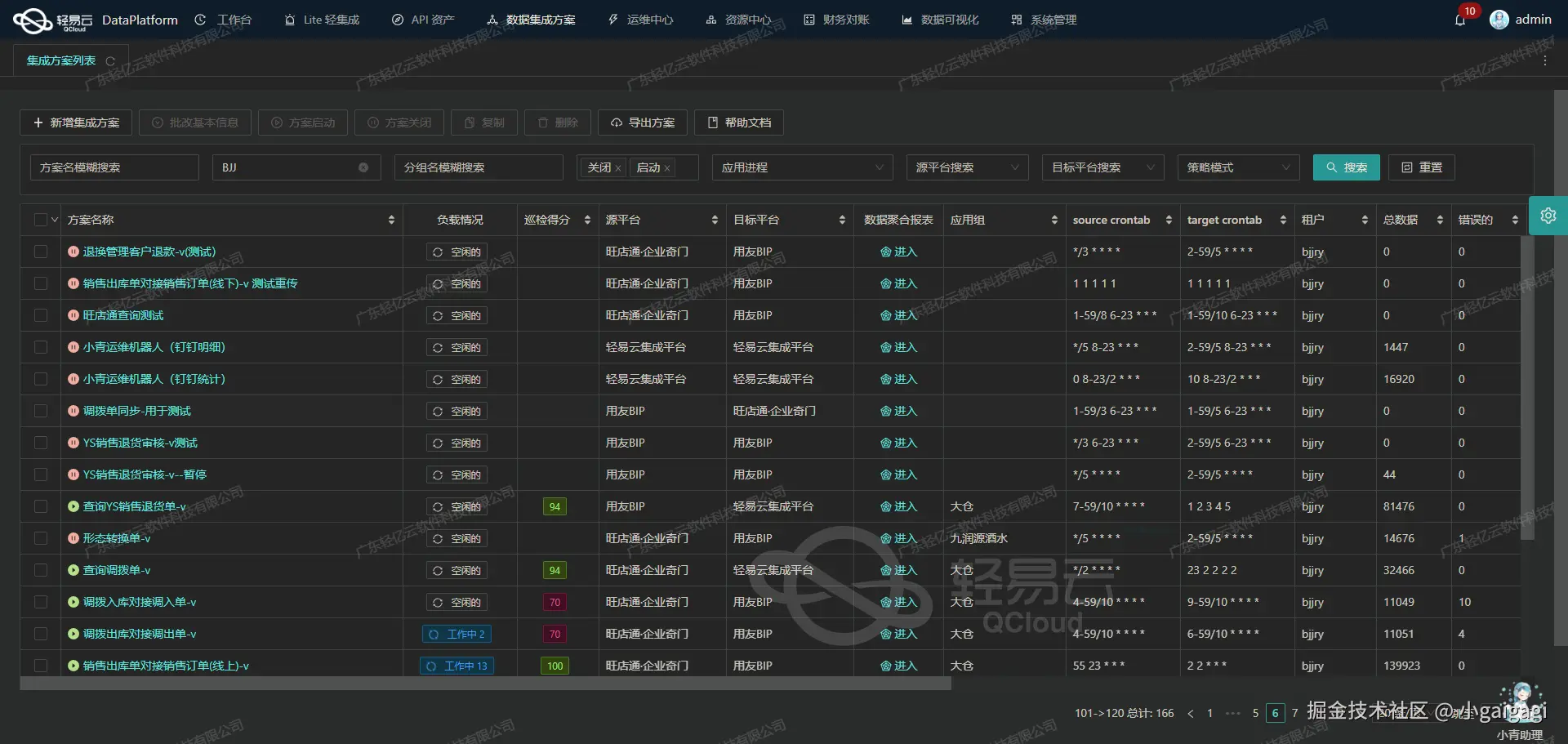Click status icon of 形态转换单-v row
Viewport: 1568px width, 744px height.
[73, 538]
